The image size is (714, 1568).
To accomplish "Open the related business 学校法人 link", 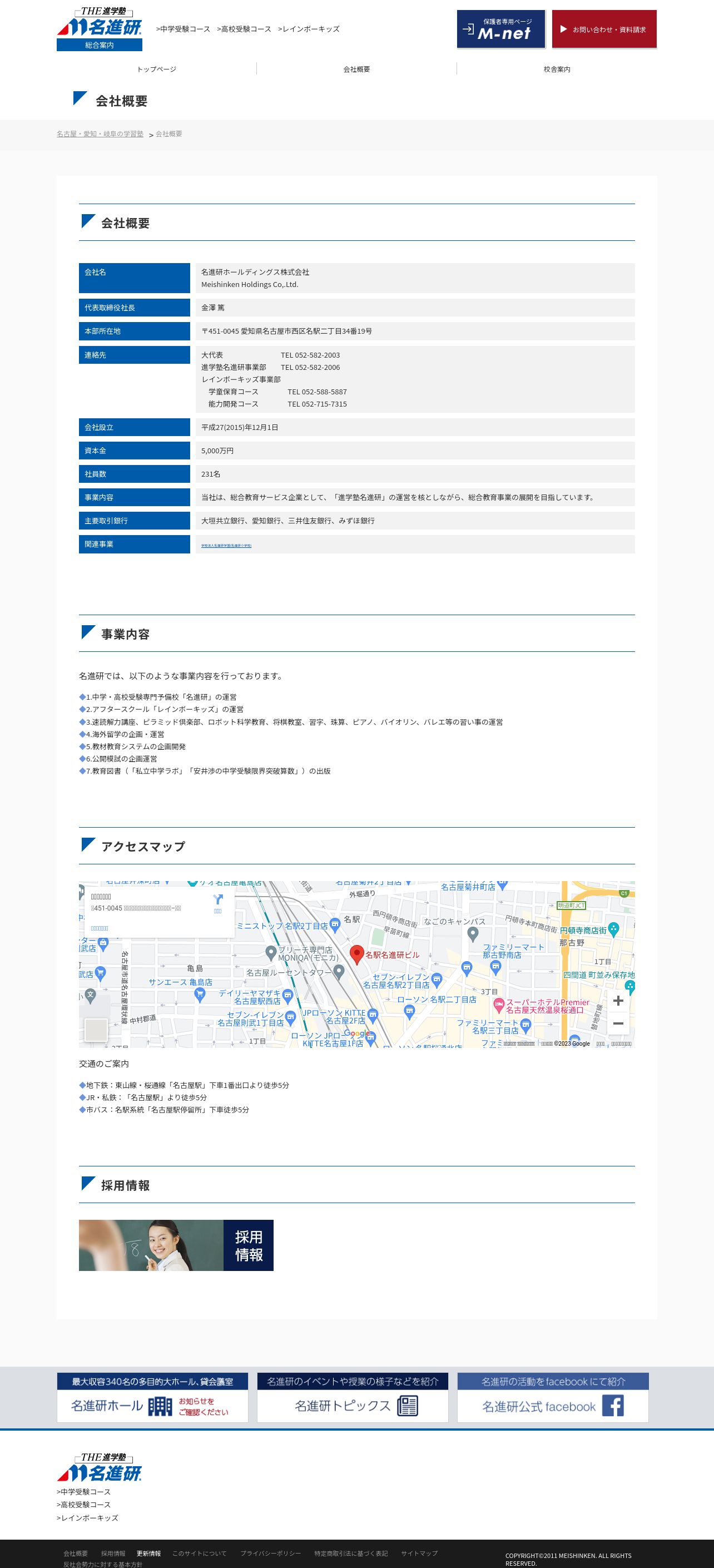I will pos(226,546).
